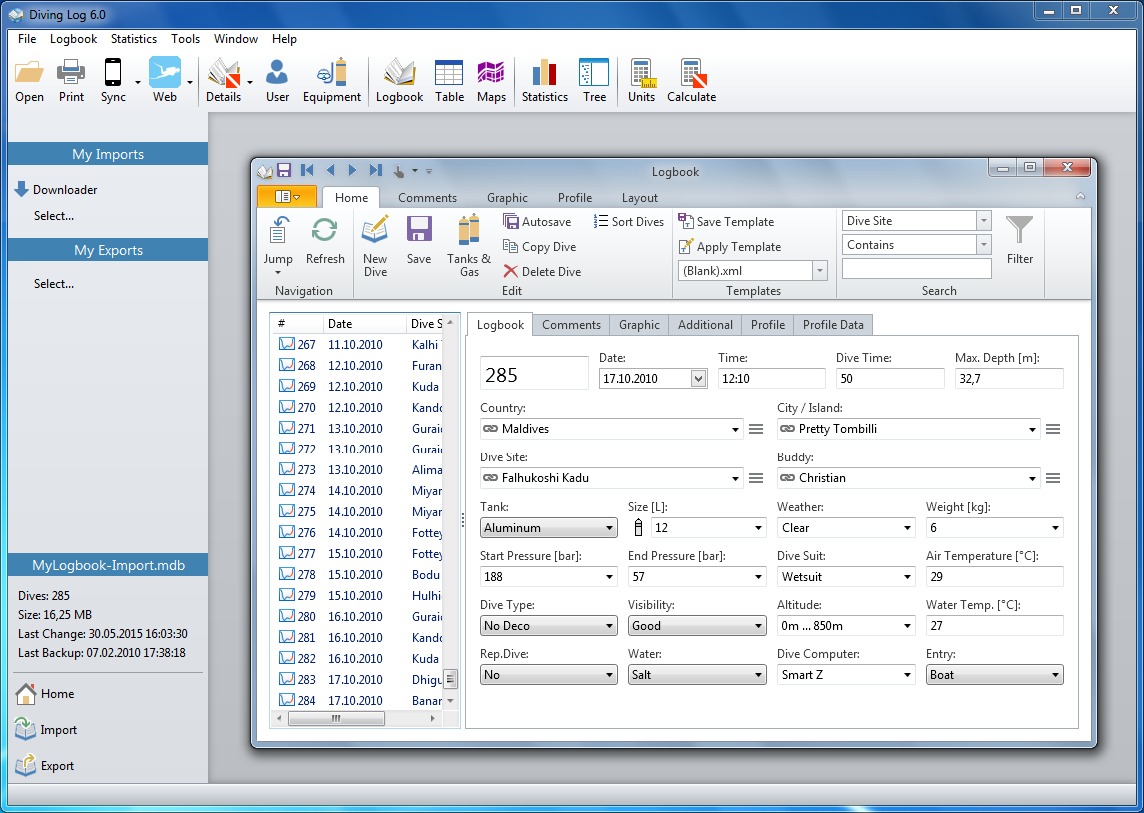Open the Tank dropdown showing Aluminum
The height and width of the screenshot is (813, 1144).
click(609, 528)
